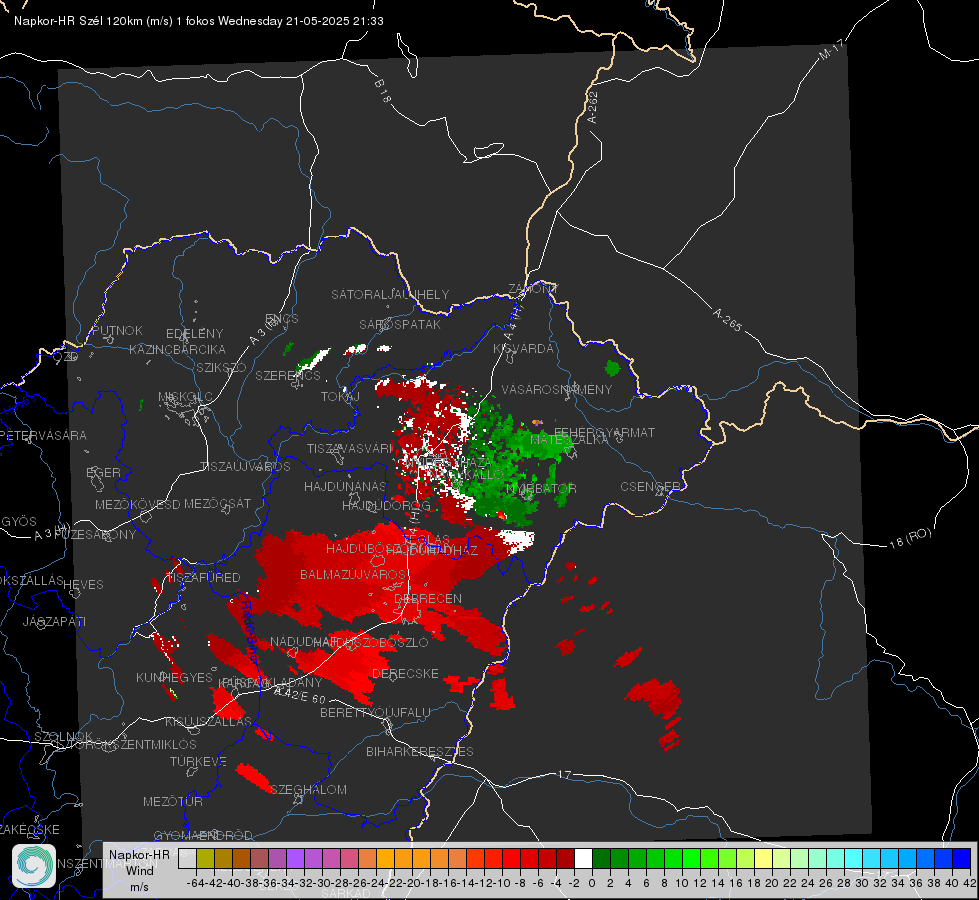979x900 pixels.
Task: Select the BIHARKERESZTES label
Action: coord(420,751)
